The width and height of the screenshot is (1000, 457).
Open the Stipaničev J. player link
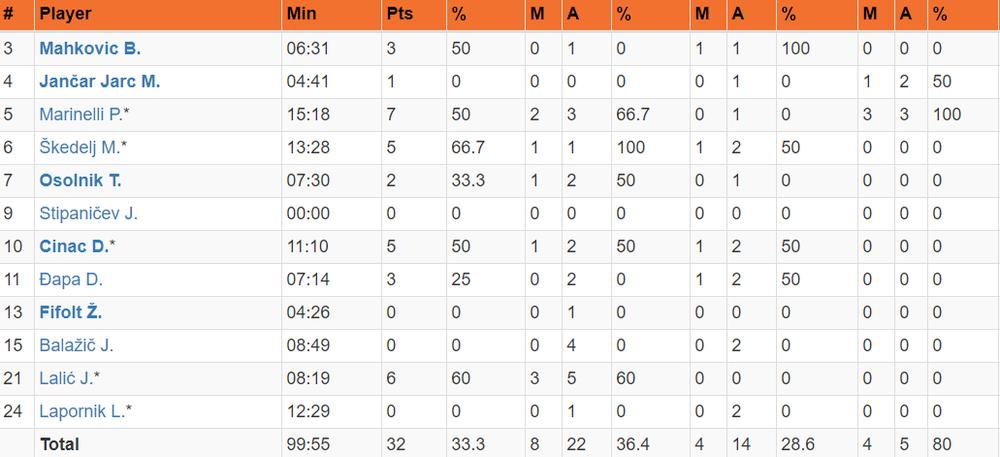(88, 214)
